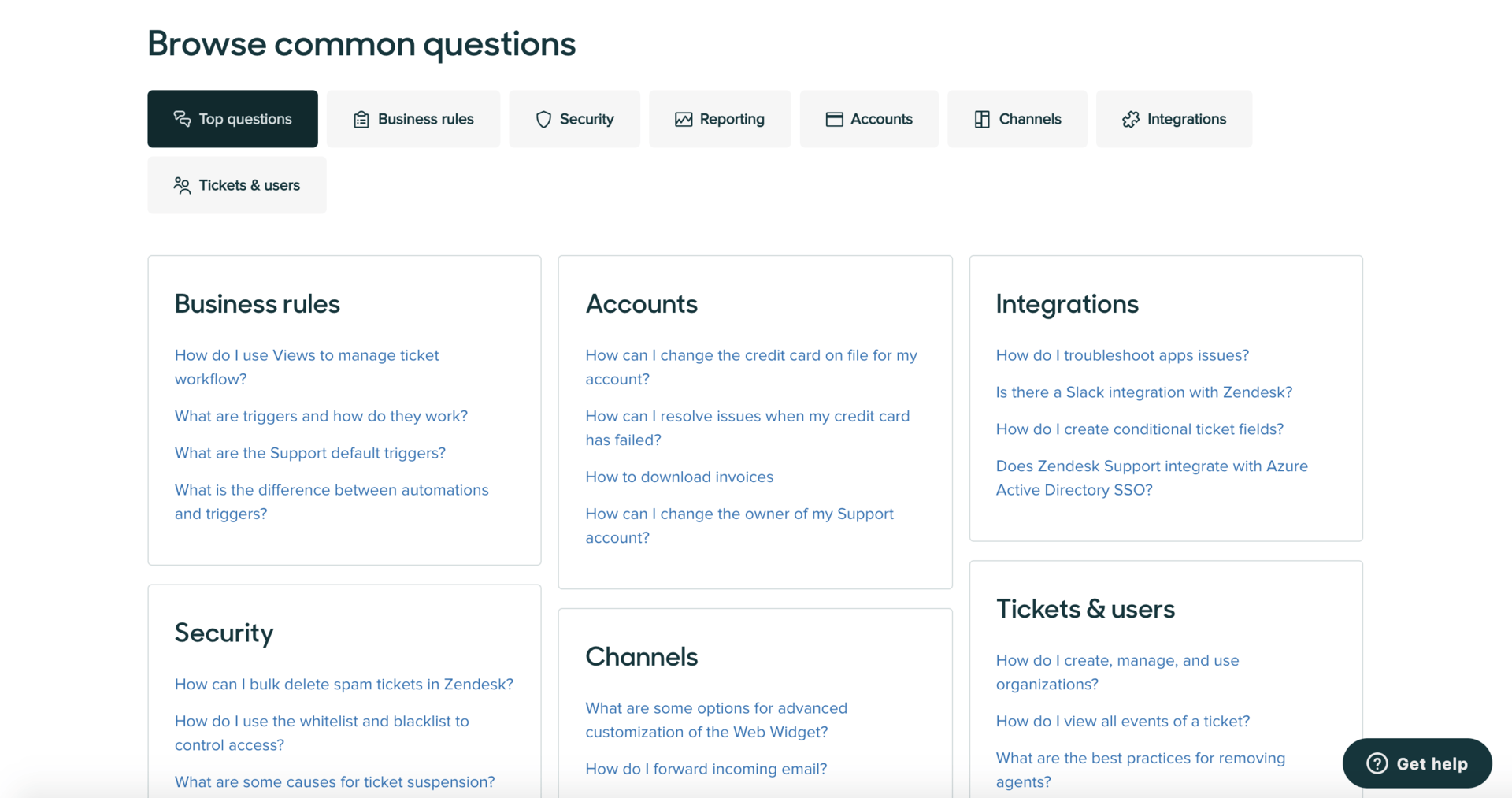The width and height of the screenshot is (1512, 798).
Task: Open link about forwarding incoming email
Action: point(706,768)
